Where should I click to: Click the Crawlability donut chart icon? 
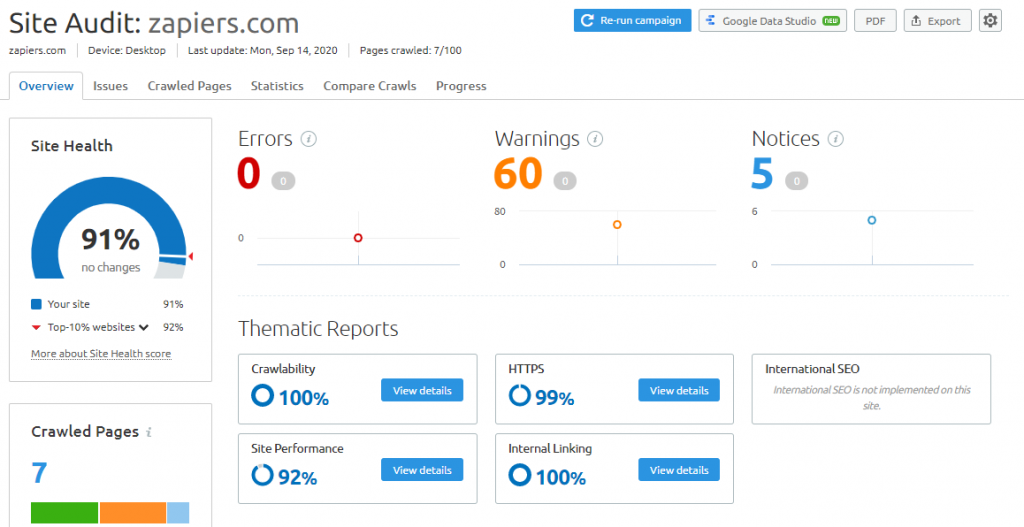(x=263, y=395)
